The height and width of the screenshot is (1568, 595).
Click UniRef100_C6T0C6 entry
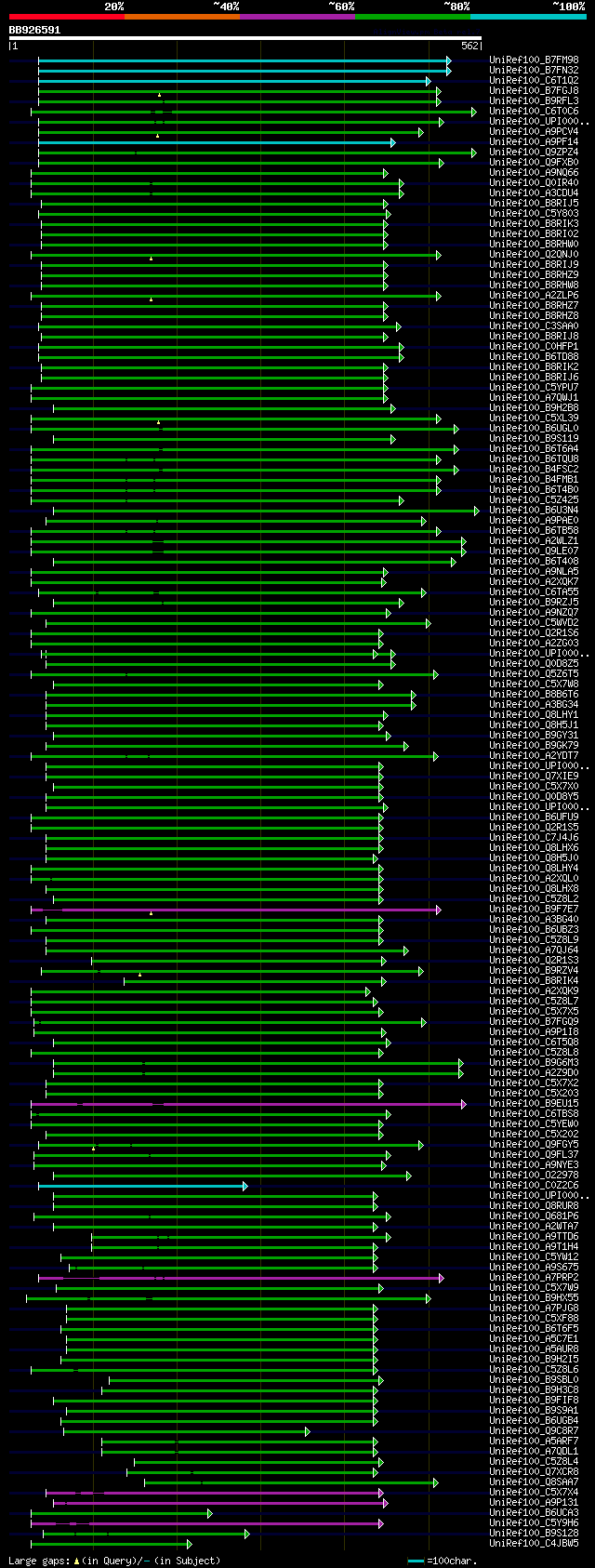[534, 112]
